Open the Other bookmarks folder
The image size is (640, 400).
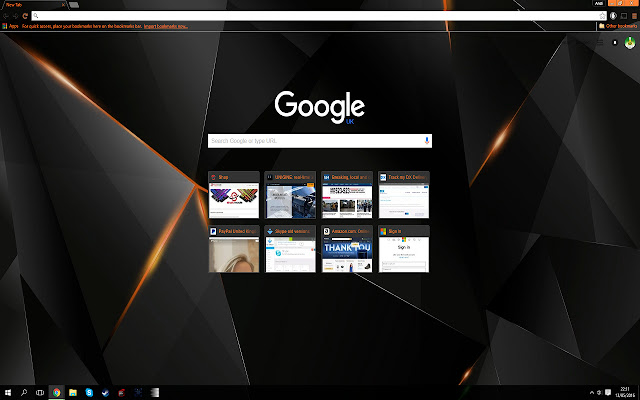[618, 26]
